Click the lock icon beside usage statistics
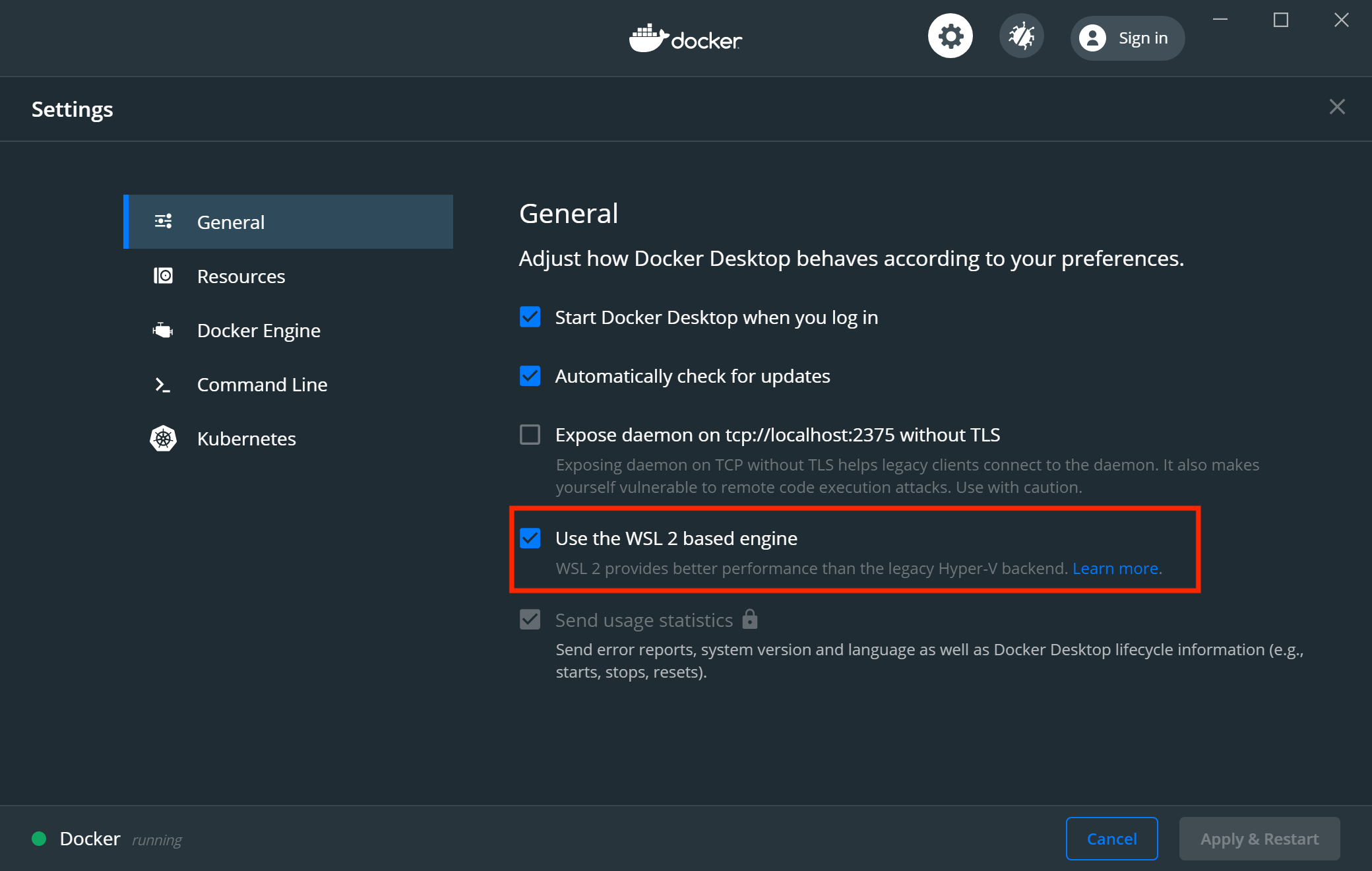1372x871 pixels. 750,619
